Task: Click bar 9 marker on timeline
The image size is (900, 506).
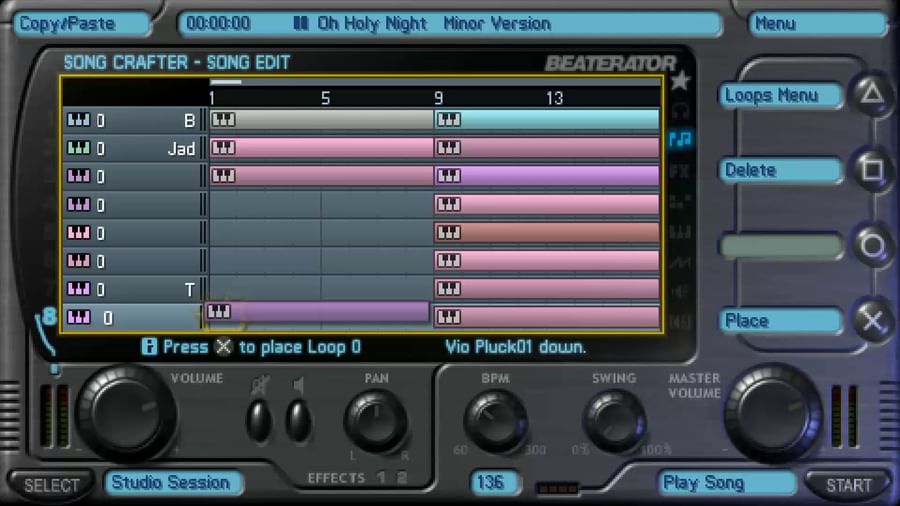Action: 439,98
